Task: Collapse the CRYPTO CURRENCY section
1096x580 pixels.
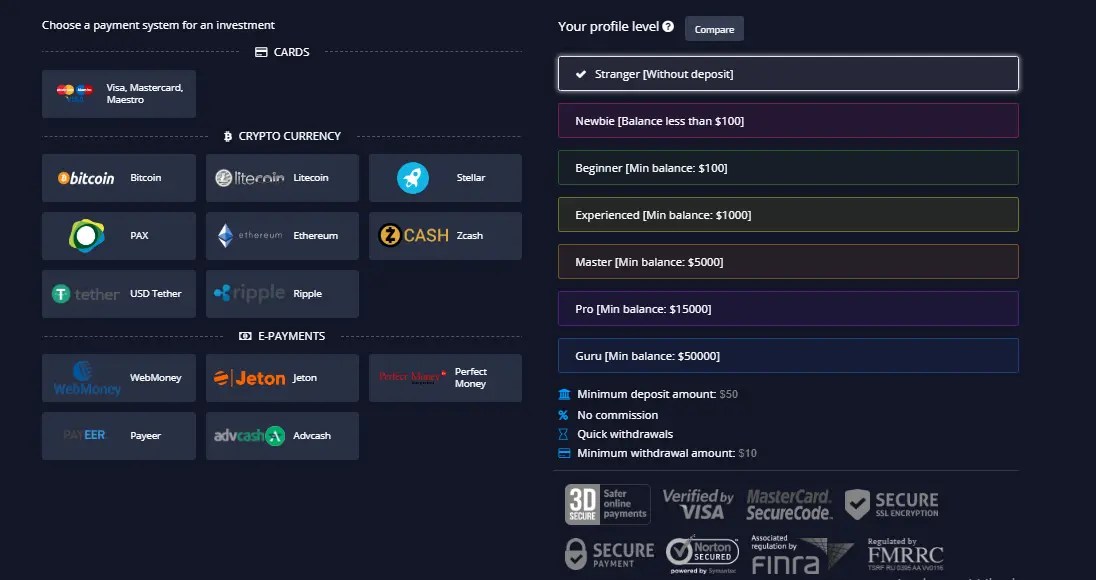Action: pyautogui.click(x=282, y=135)
